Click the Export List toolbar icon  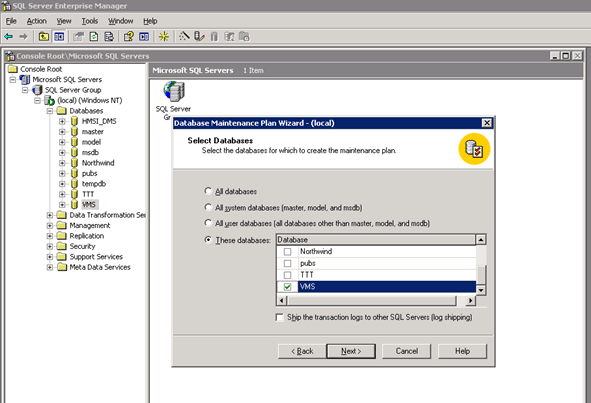click(109, 37)
